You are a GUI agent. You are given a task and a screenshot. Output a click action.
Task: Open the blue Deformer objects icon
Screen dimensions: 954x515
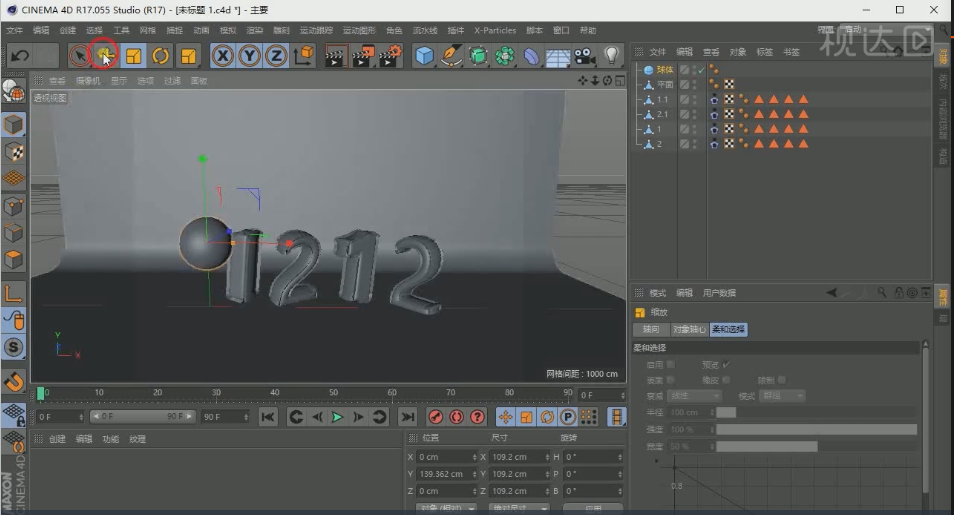(531, 56)
